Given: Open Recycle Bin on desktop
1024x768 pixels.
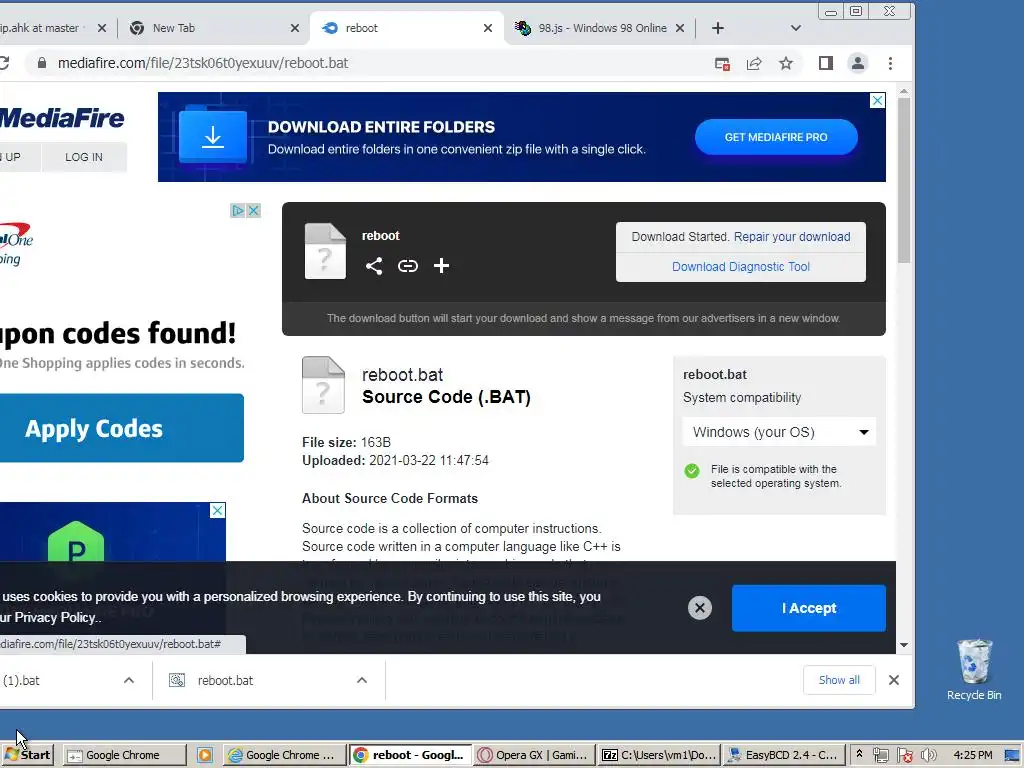Looking at the screenshot, I should tap(974, 669).
